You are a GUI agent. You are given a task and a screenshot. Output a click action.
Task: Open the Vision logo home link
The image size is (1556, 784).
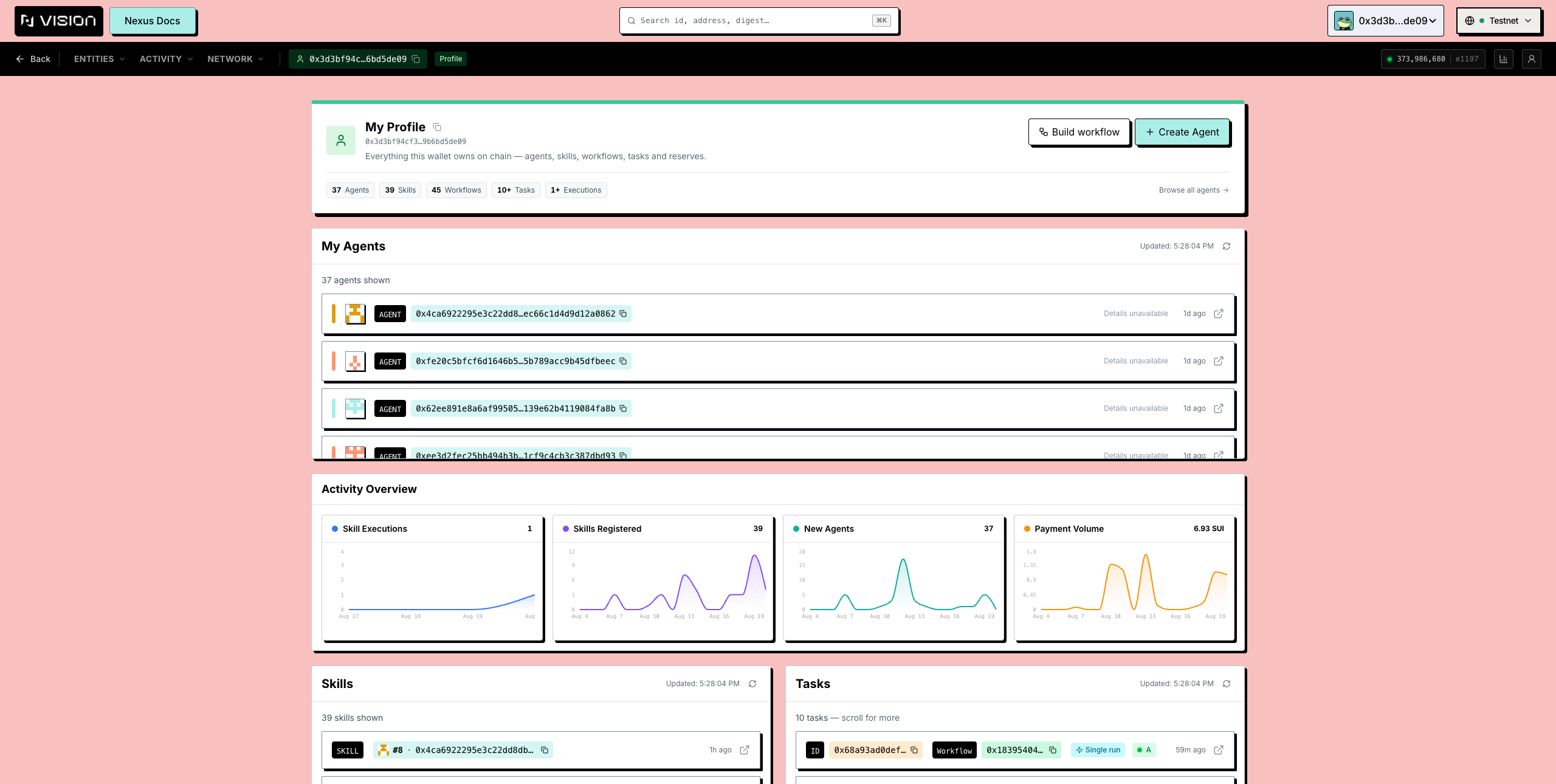click(58, 21)
